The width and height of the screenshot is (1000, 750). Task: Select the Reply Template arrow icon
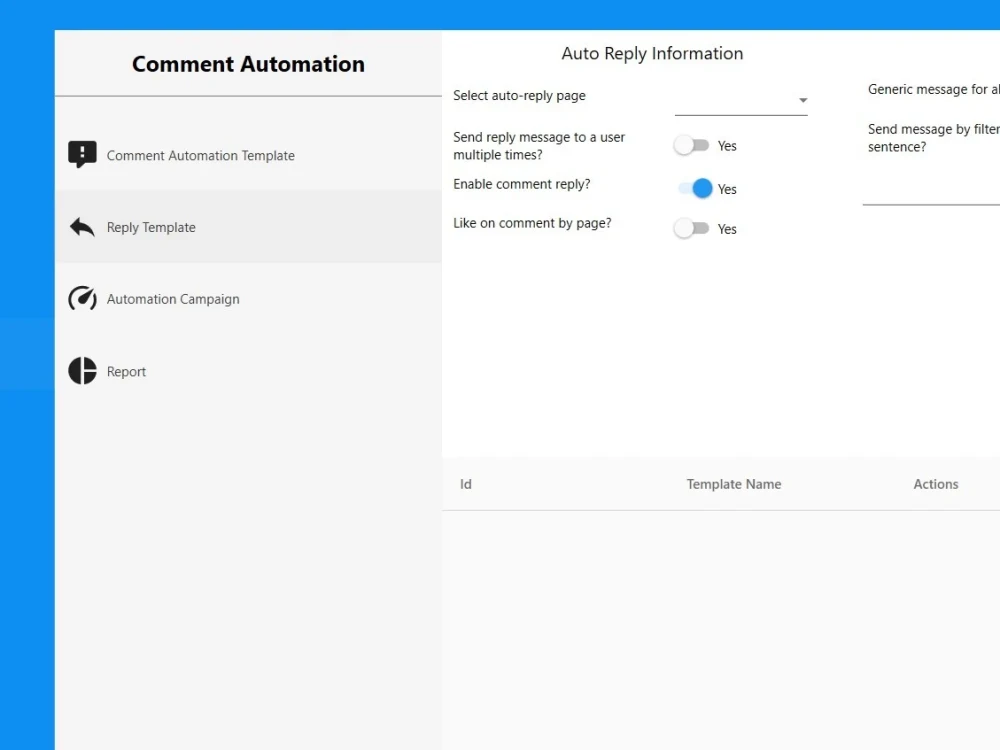[x=82, y=226]
